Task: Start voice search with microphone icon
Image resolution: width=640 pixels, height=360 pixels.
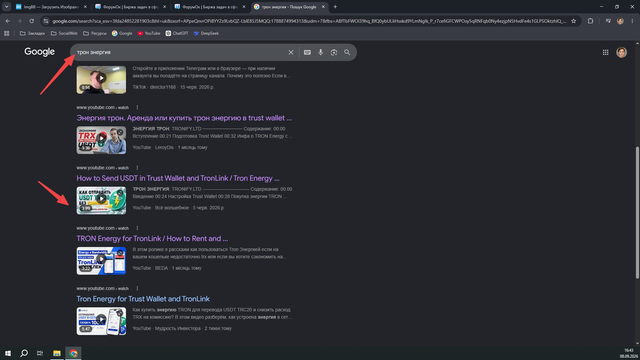Action: tap(320, 52)
